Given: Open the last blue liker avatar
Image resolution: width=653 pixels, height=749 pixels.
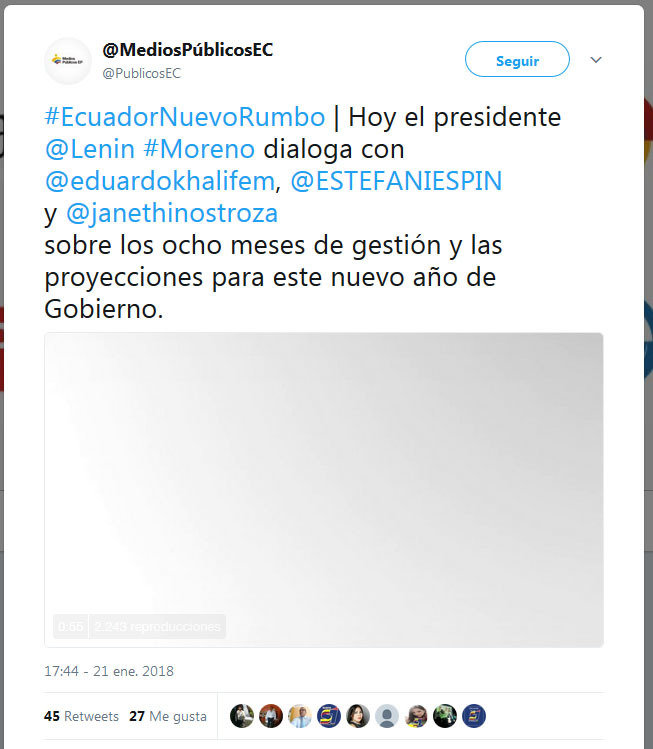Looking at the screenshot, I should tap(474, 716).
